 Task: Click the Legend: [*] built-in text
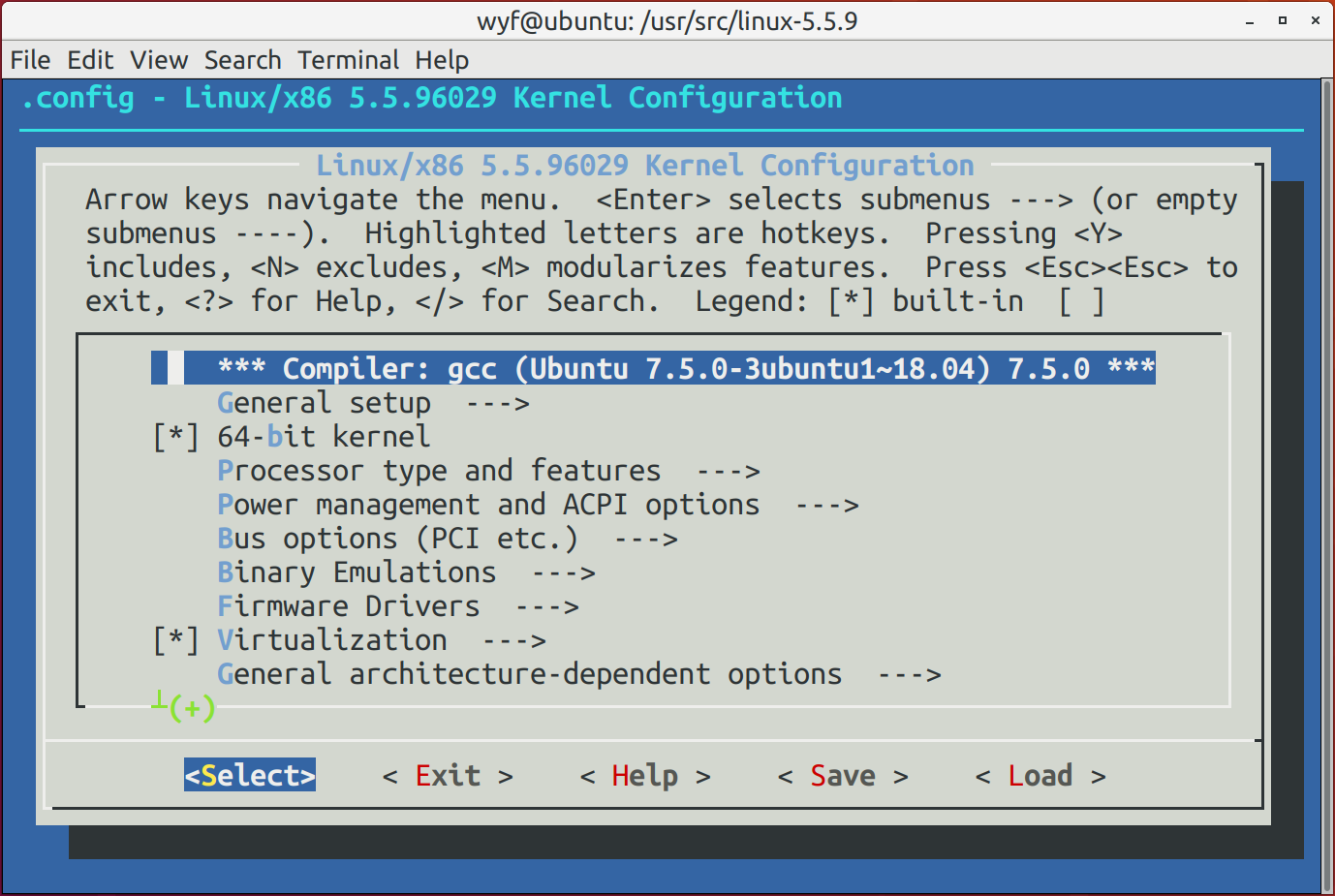click(x=859, y=301)
